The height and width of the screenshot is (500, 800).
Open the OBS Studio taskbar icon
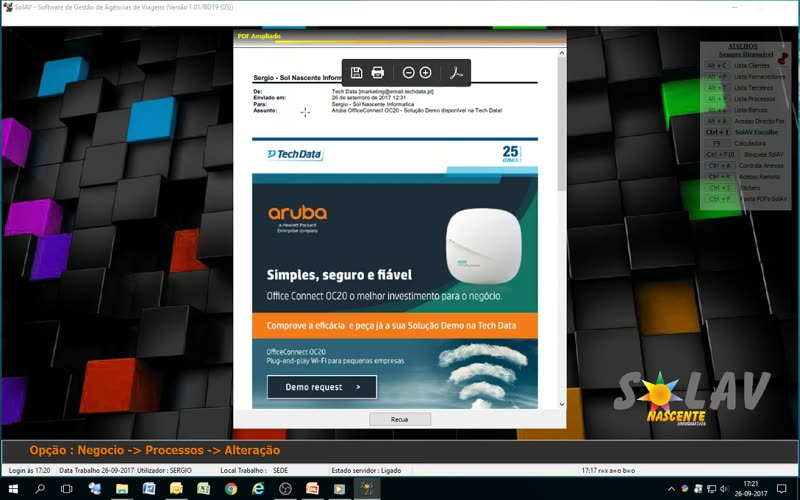tap(285, 489)
